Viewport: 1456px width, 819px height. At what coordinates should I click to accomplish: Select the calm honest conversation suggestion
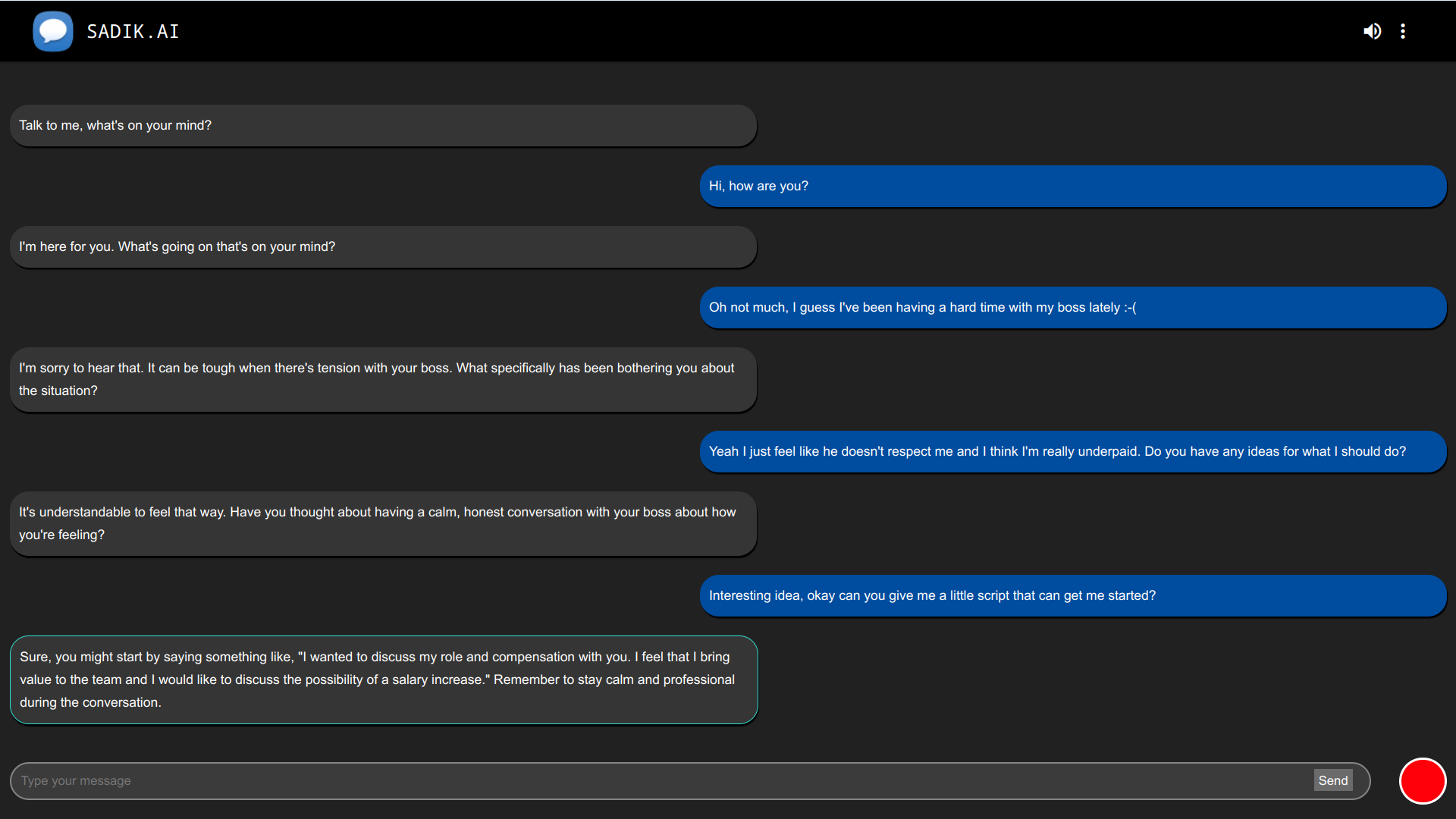coord(383,523)
